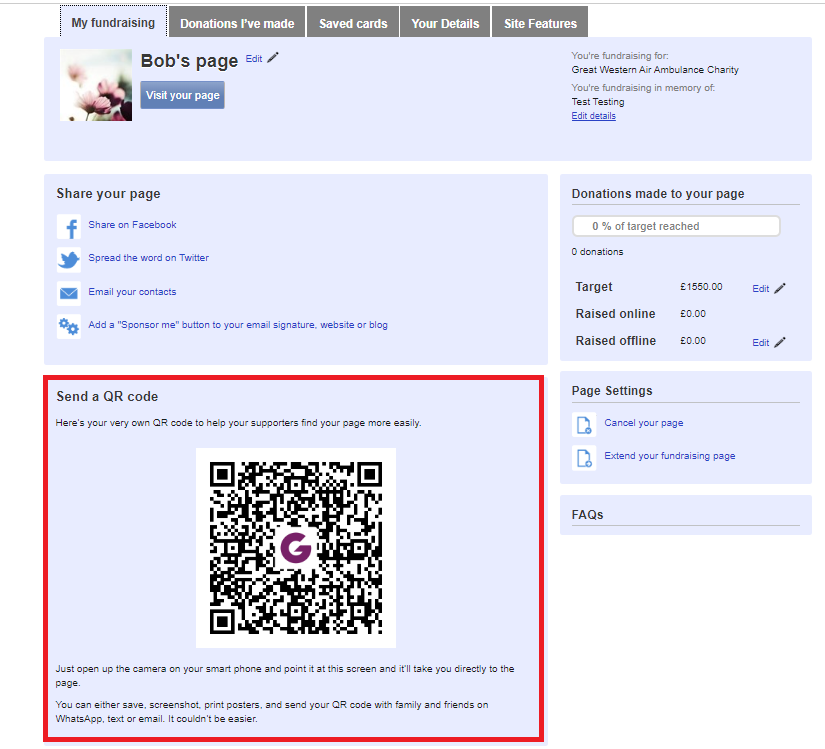Click Share on Facebook link
Image resolution: width=825 pixels, height=749 pixels.
(132, 225)
